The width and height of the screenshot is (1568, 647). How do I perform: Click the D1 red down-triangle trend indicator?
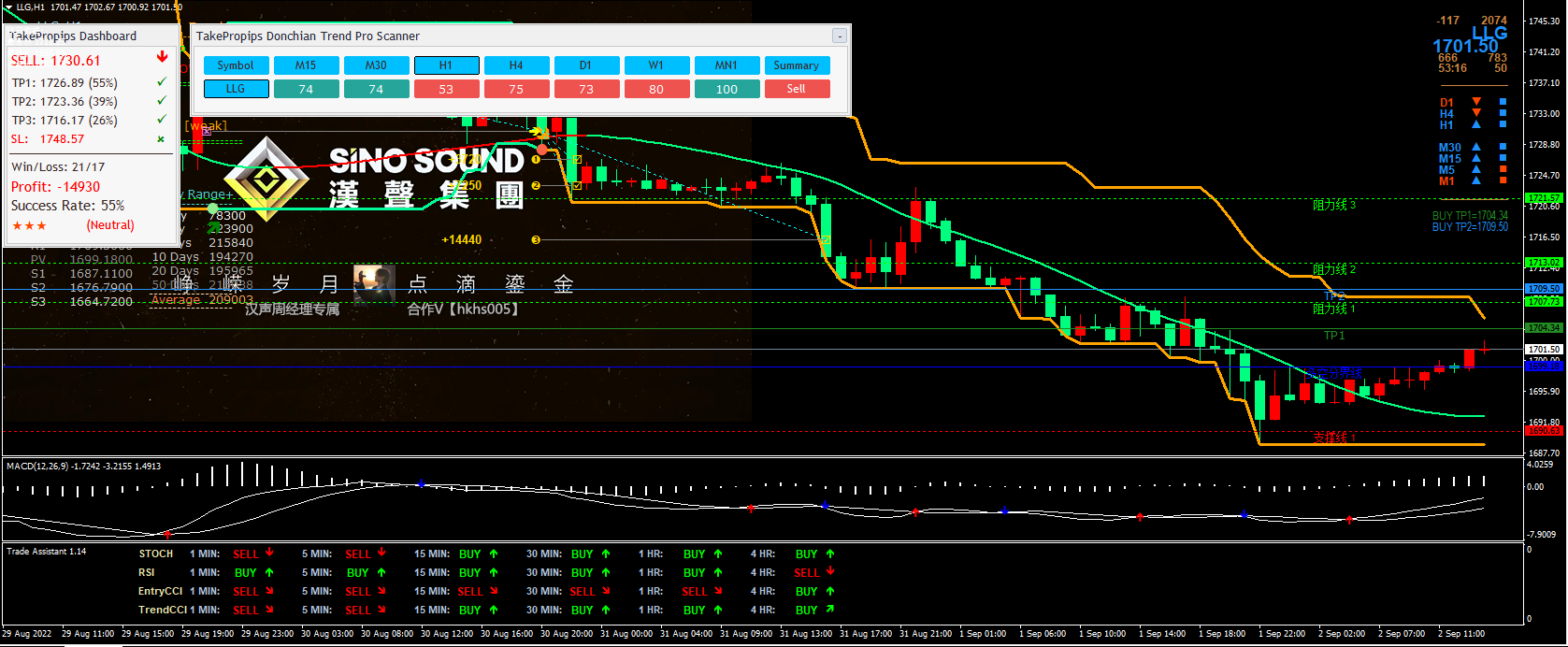pos(1476,102)
